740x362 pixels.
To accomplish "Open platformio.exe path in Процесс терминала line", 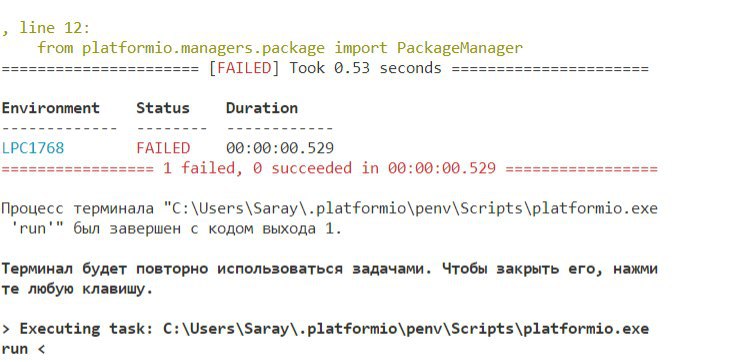I will [x=414, y=208].
